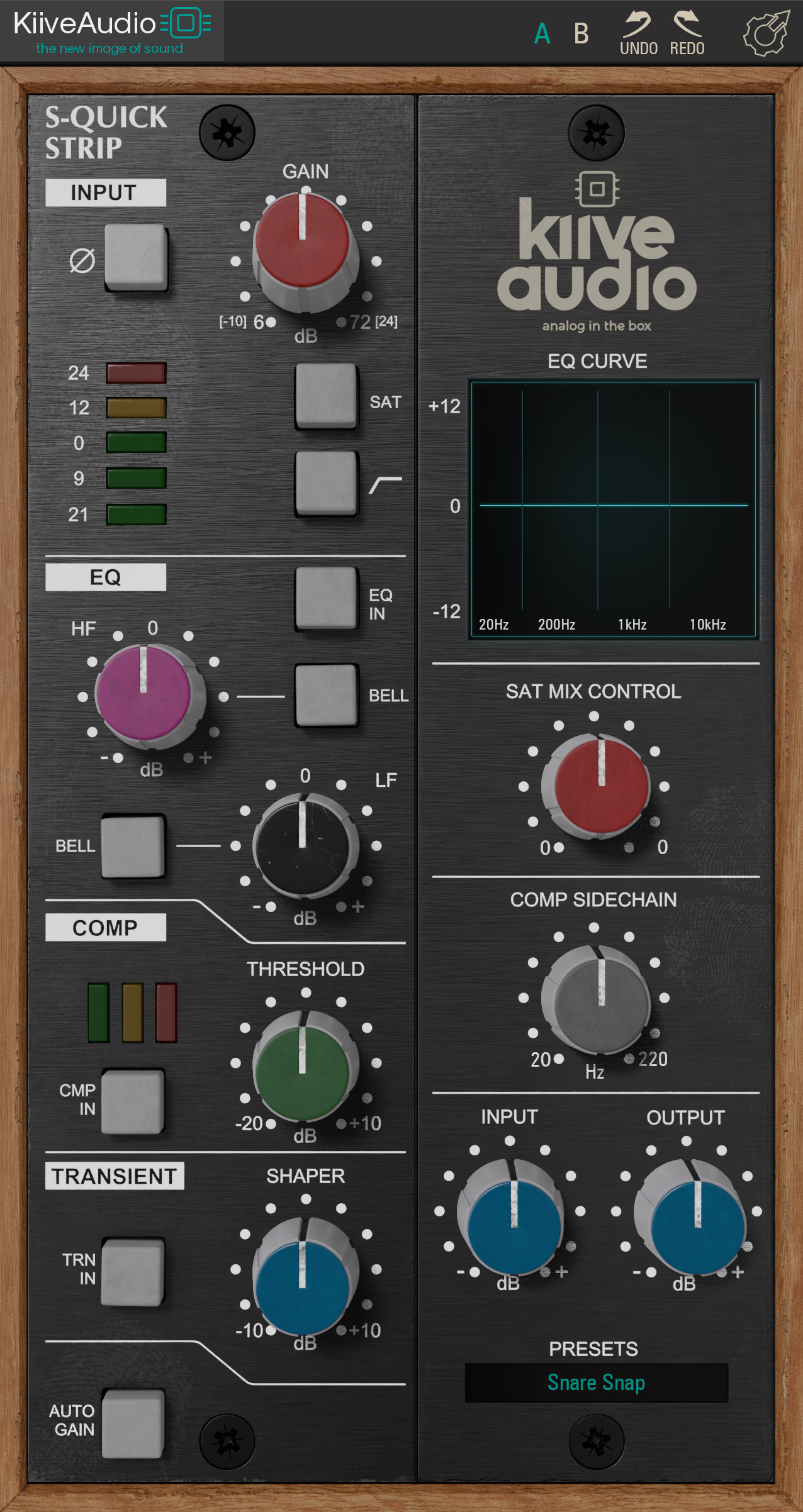This screenshot has width=803, height=1512.
Task: Click the Redo arrow icon
Action: pyautogui.click(x=687, y=24)
